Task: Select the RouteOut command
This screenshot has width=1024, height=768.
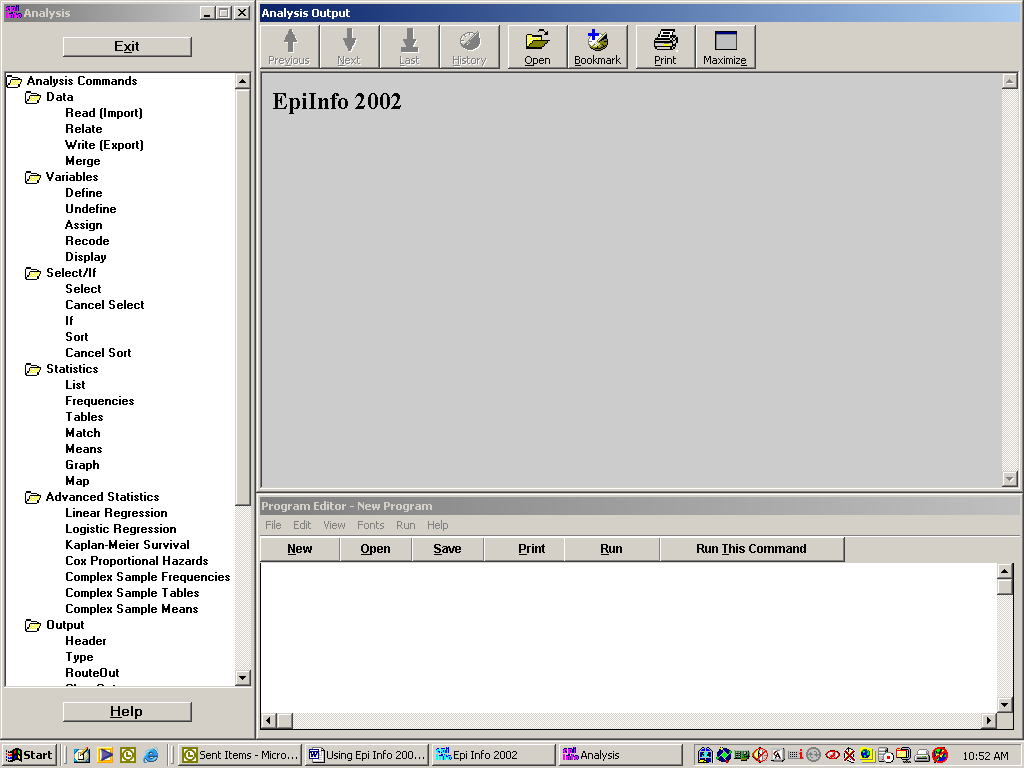Action: click(x=92, y=673)
